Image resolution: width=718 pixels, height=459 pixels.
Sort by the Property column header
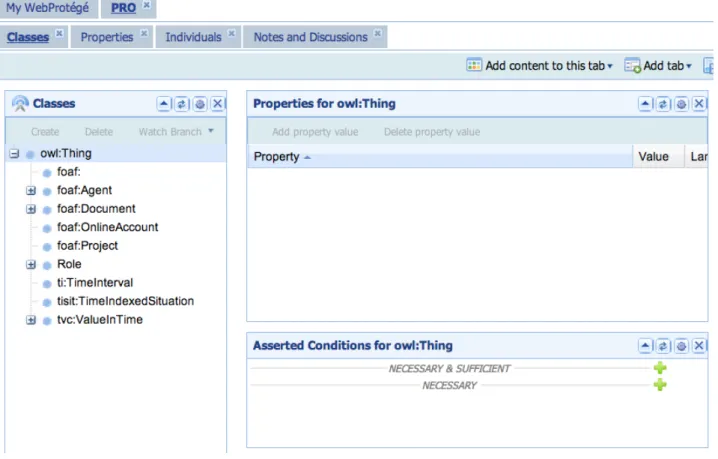point(440,157)
